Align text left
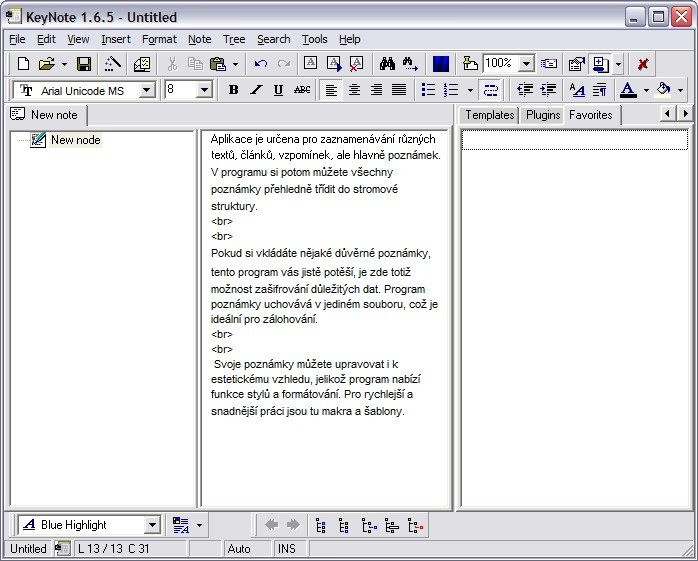The width and height of the screenshot is (698, 561). (x=331, y=90)
